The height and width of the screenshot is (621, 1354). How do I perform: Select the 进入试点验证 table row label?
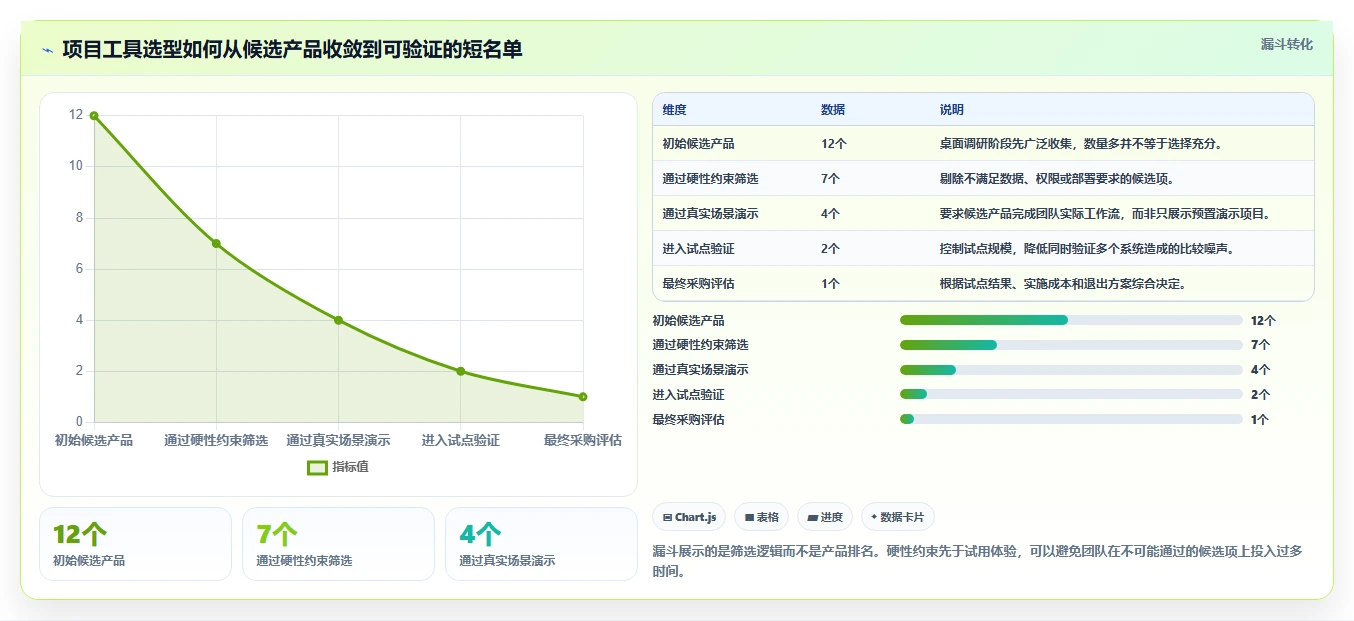click(698, 249)
